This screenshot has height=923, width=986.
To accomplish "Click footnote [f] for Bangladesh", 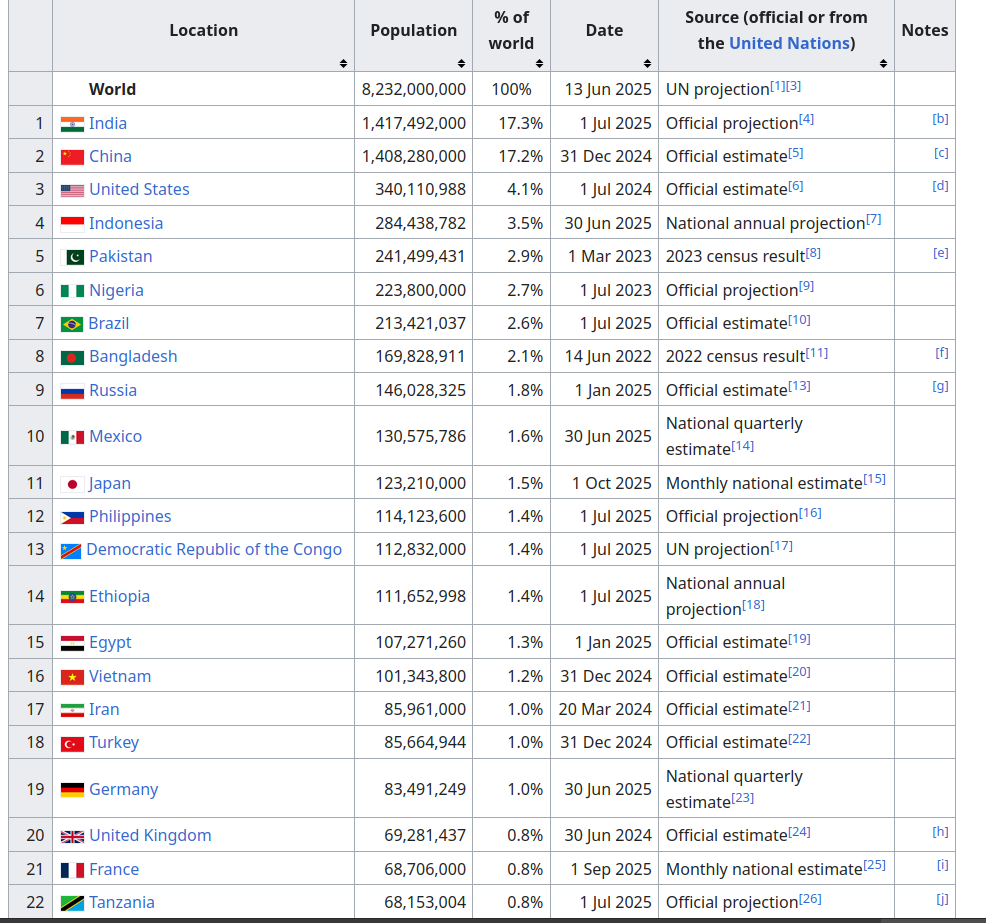I will (941, 353).
